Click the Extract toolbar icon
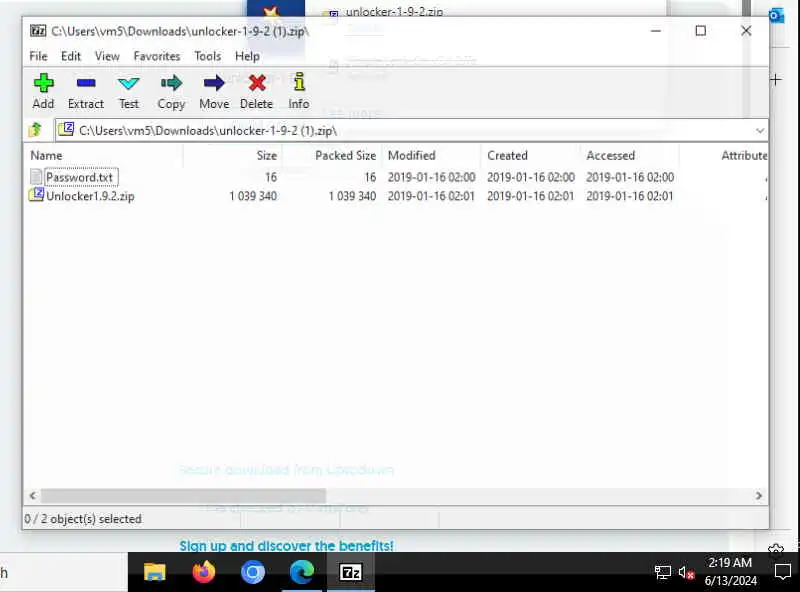 86,83
